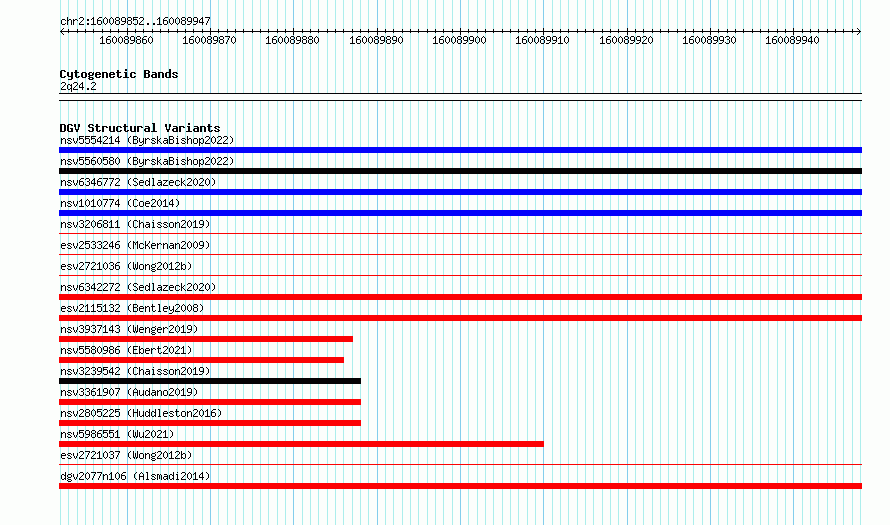Click the nsv5560580 (ByrskaBishop2022) label
890x525 pixels.
tap(147, 161)
